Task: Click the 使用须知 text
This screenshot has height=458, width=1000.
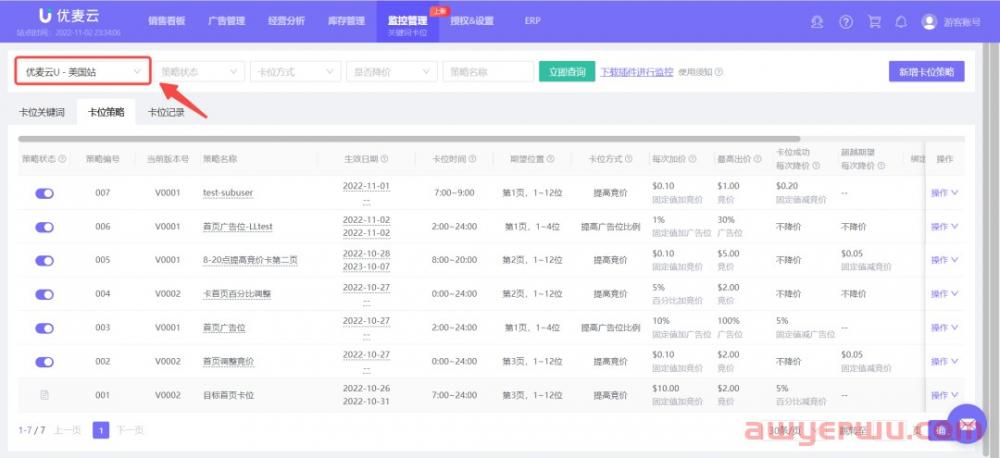Action: (695, 73)
